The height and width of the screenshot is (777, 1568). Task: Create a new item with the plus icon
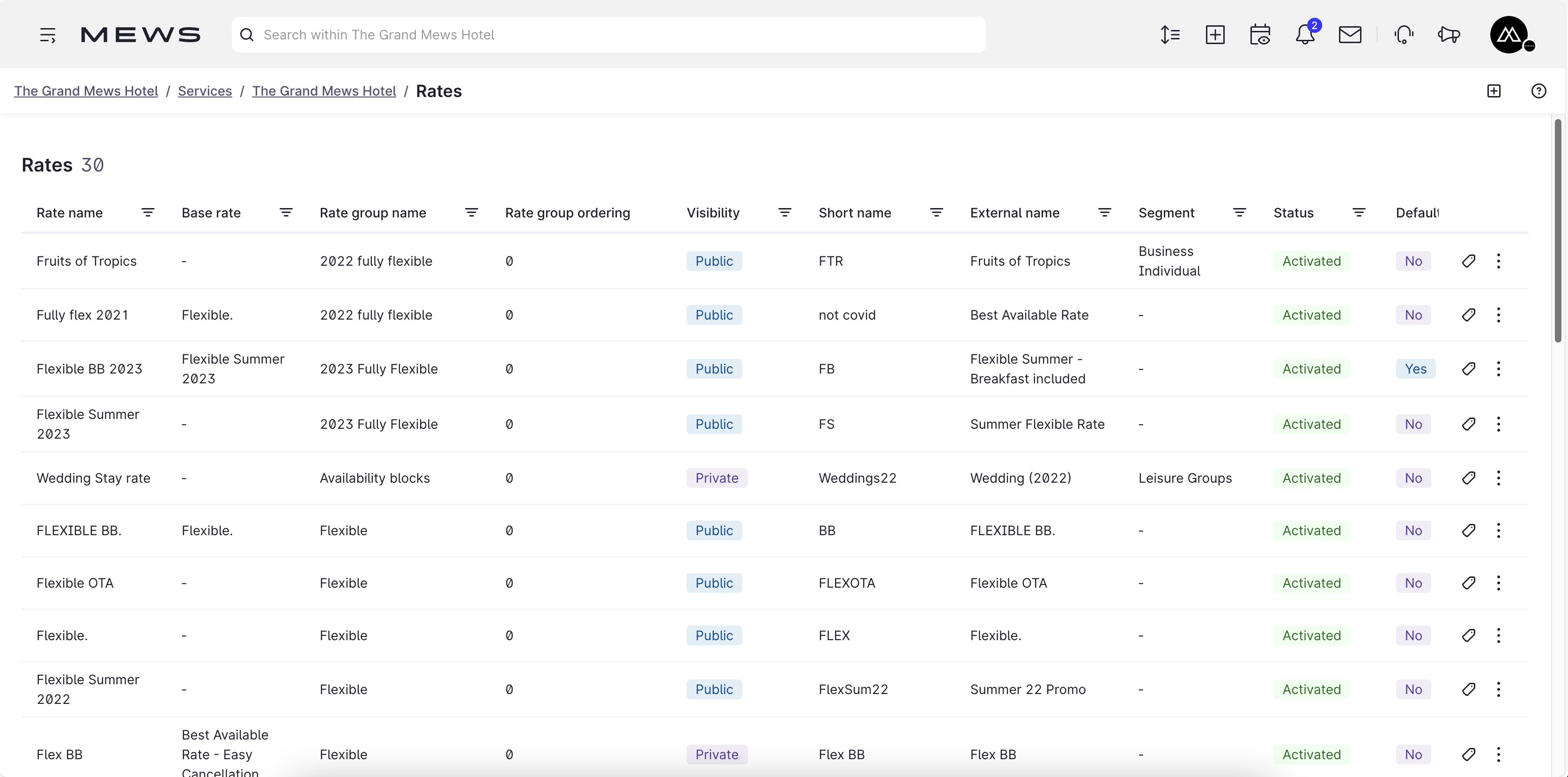(x=1215, y=35)
